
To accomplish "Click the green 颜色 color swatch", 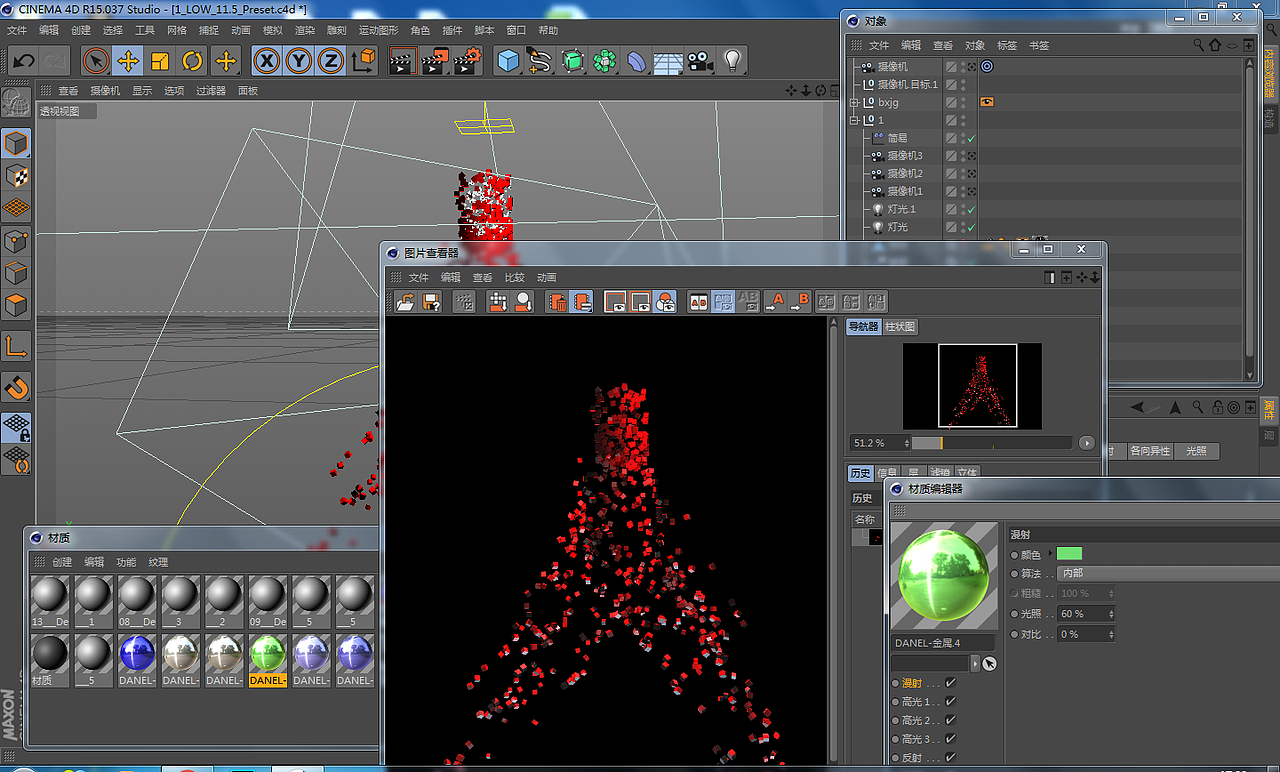I will coord(1069,553).
